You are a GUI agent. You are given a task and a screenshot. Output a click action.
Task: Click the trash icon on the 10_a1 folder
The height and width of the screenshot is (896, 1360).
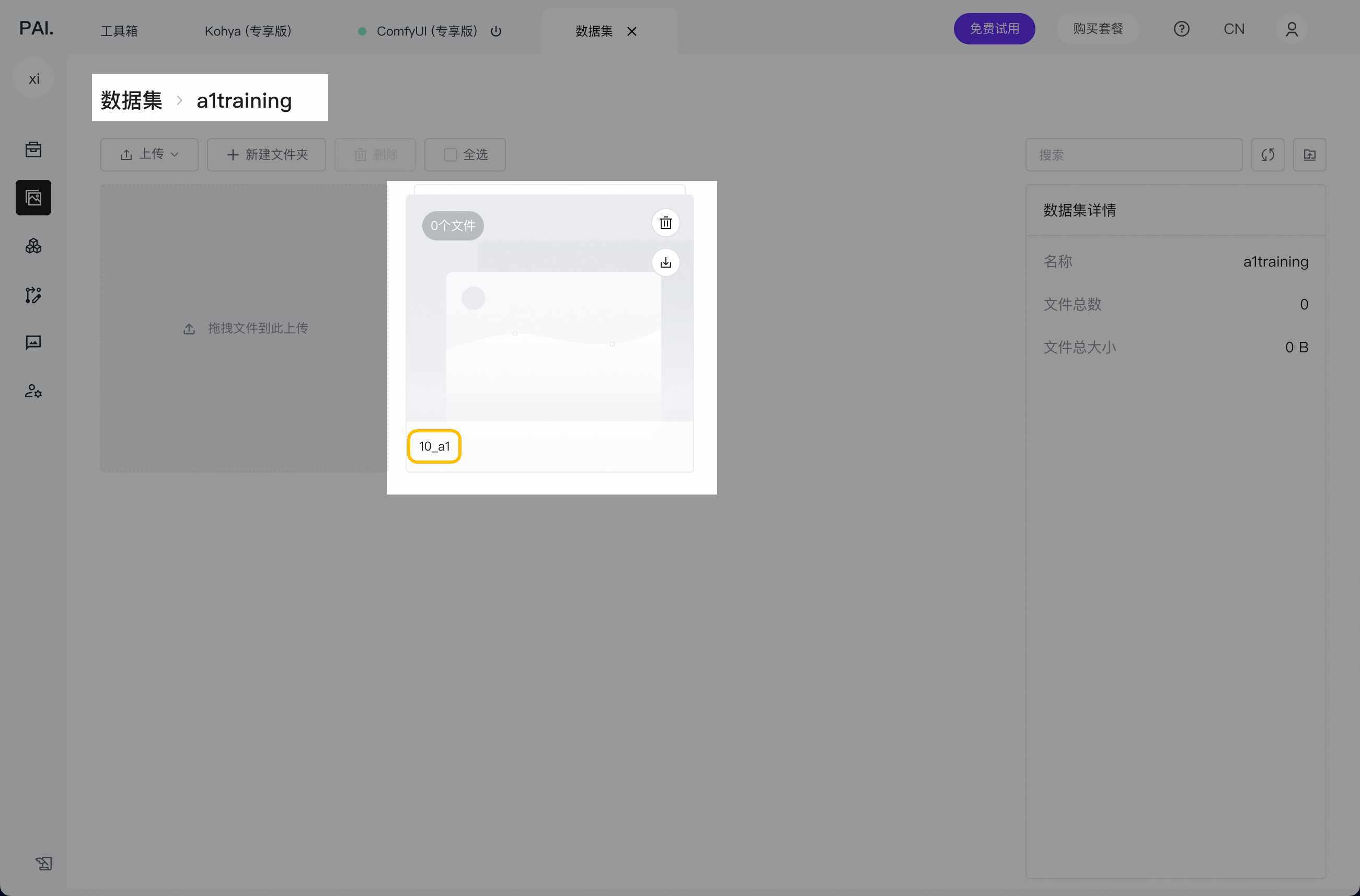coord(665,223)
